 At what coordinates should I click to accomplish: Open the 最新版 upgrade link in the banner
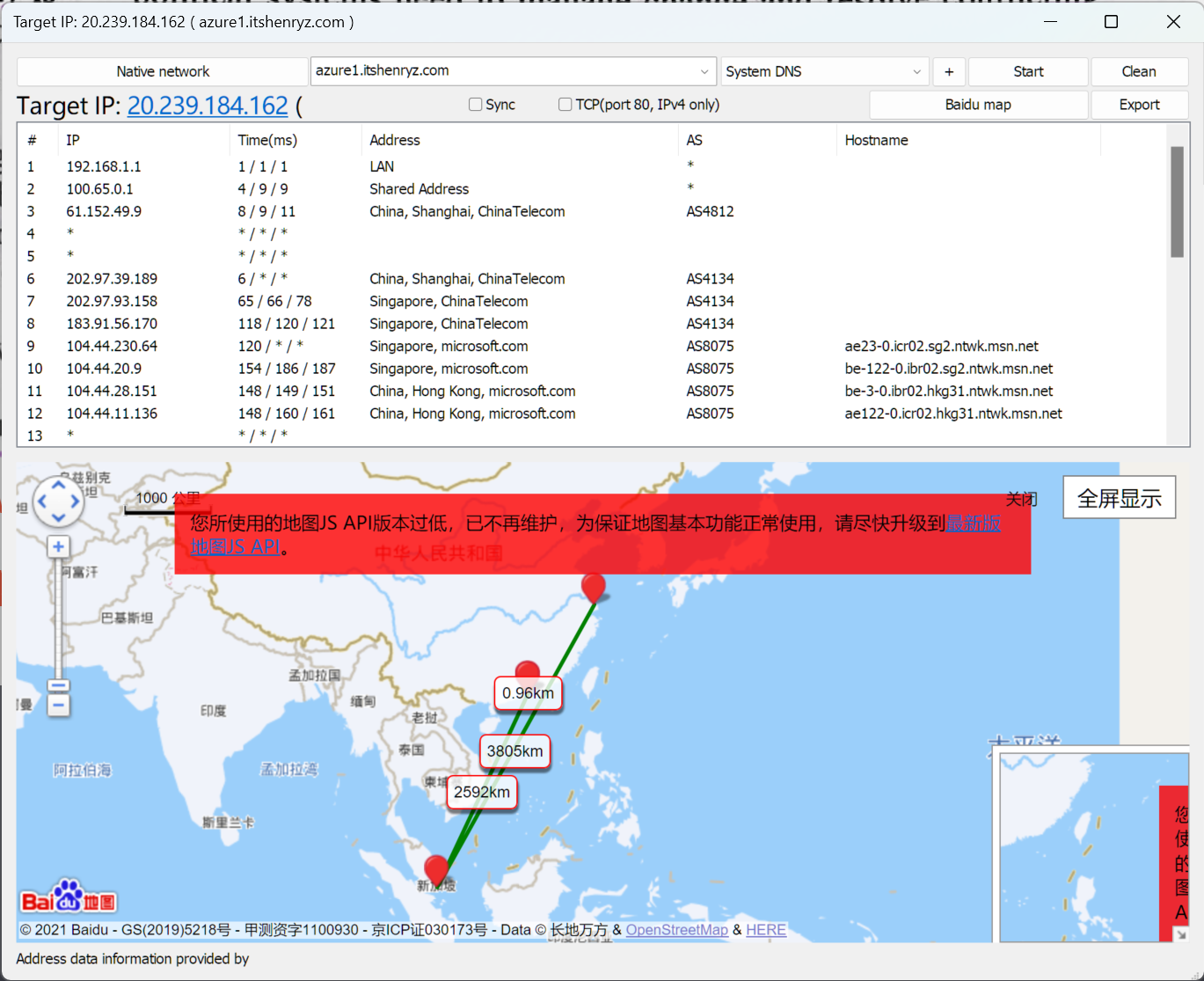[974, 523]
